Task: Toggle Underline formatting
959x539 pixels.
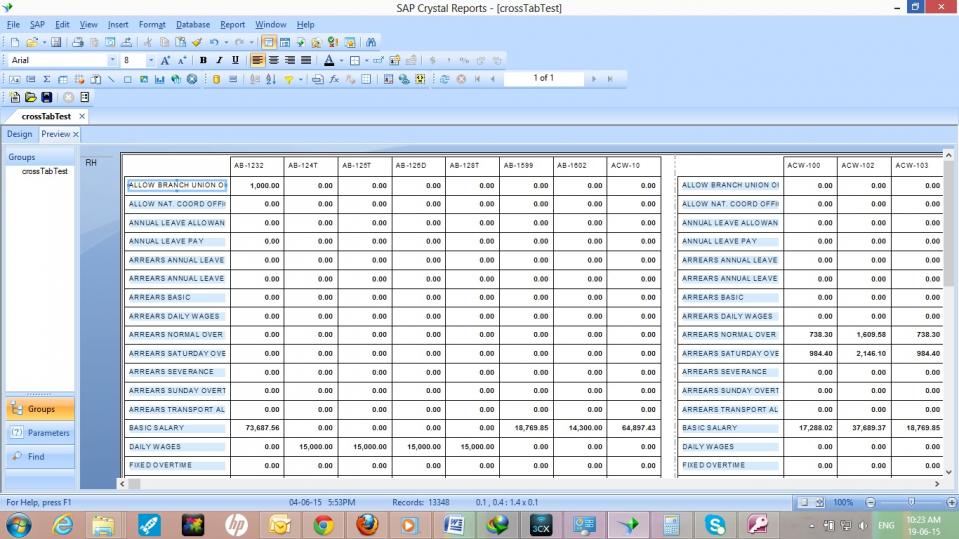Action: coord(235,61)
